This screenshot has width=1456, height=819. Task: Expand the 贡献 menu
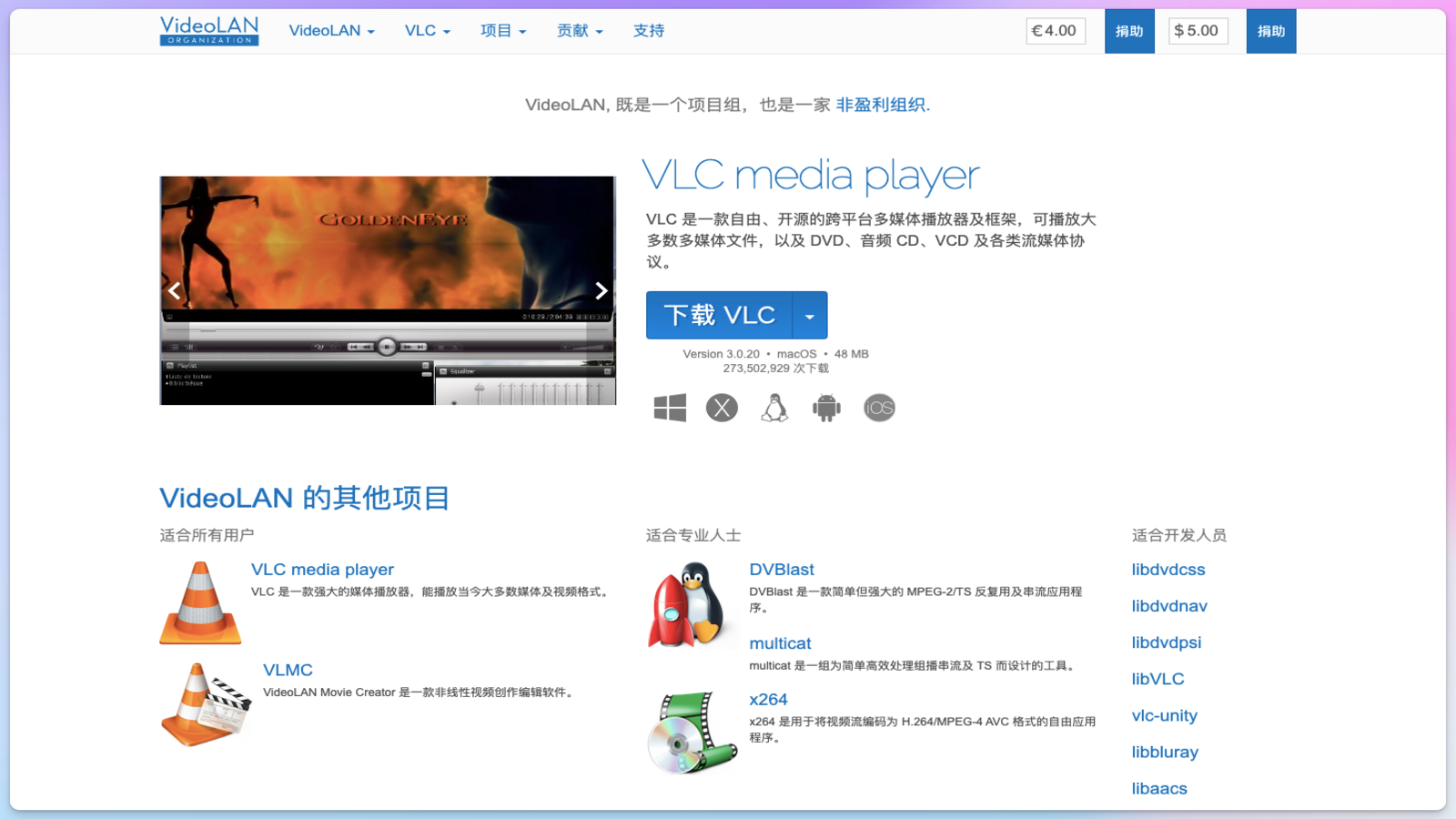pyautogui.click(x=580, y=30)
